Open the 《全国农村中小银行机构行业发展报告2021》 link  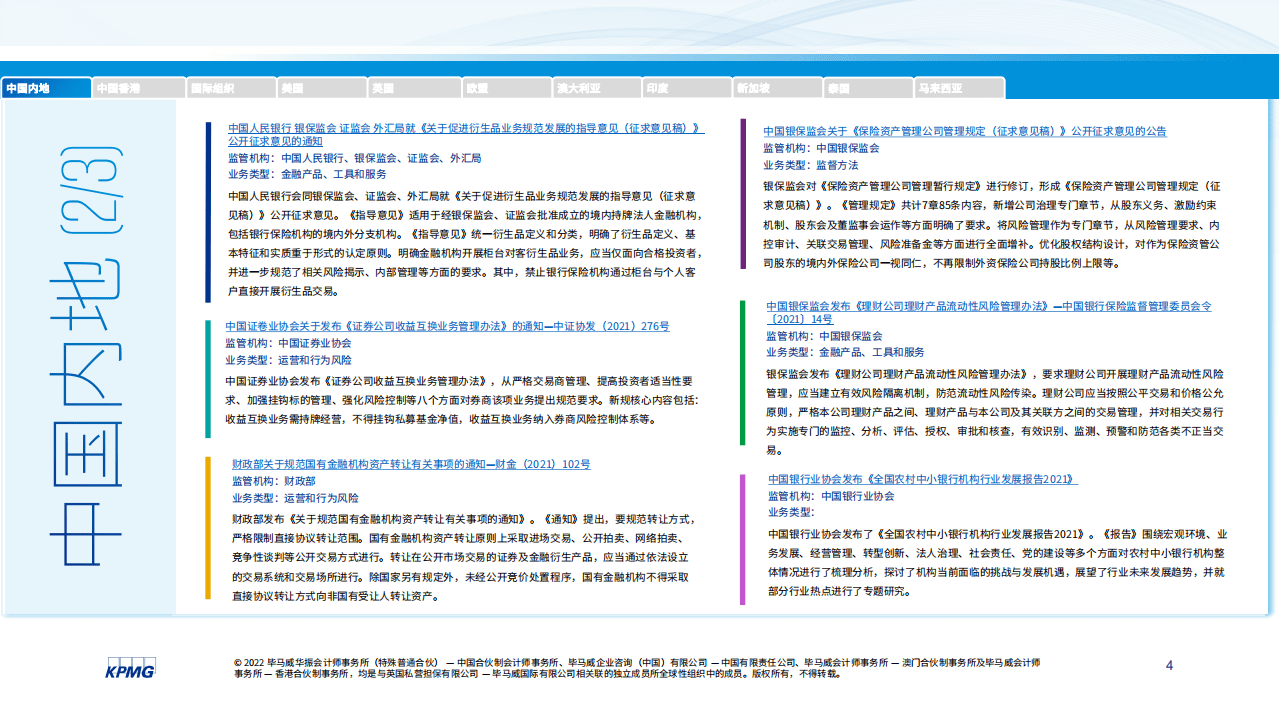pyautogui.click(x=922, y=477)
